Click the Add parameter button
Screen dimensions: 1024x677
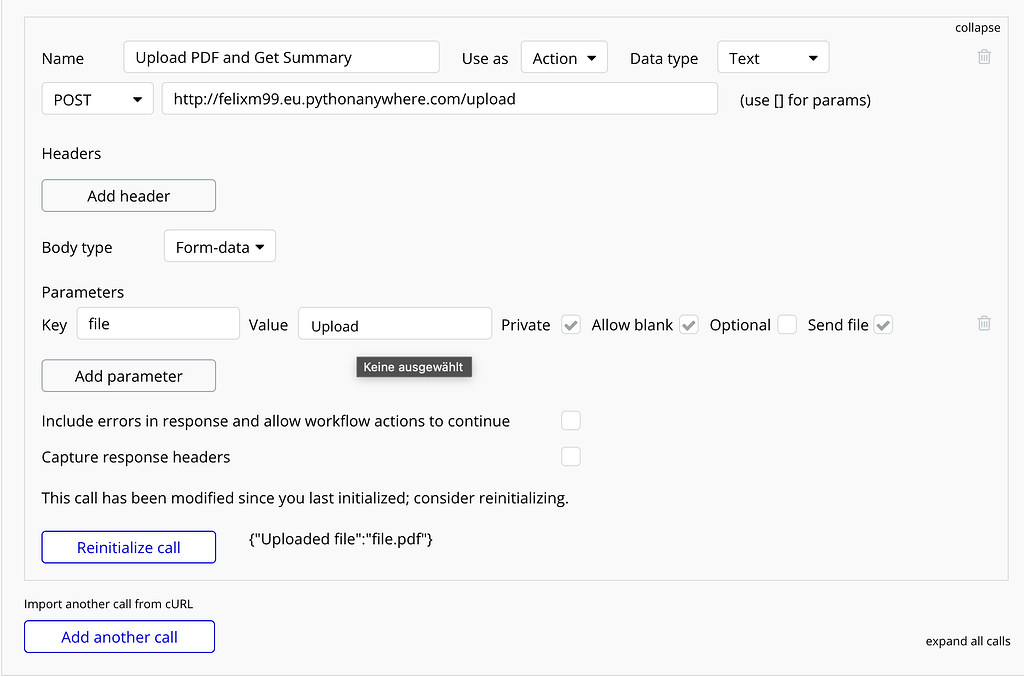(128, 375)
